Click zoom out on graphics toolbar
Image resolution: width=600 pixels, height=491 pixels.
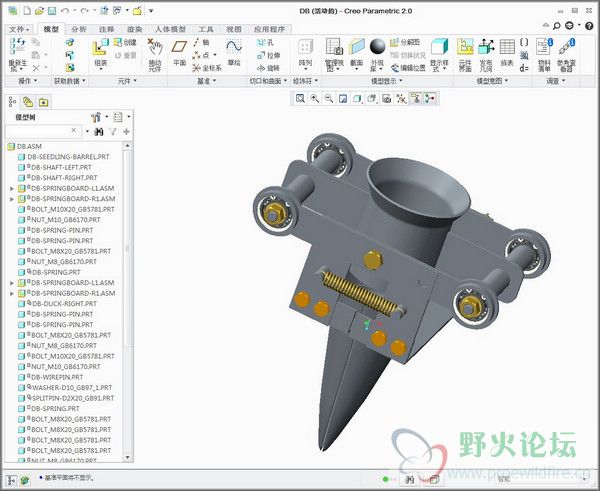329,99
